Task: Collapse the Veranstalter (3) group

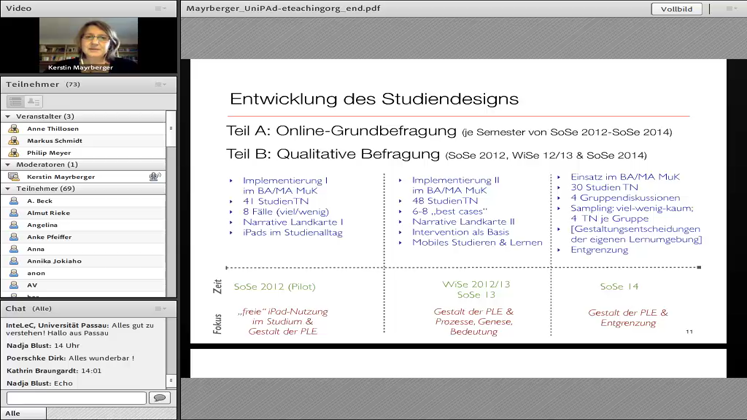Action: tap(8, 116)
